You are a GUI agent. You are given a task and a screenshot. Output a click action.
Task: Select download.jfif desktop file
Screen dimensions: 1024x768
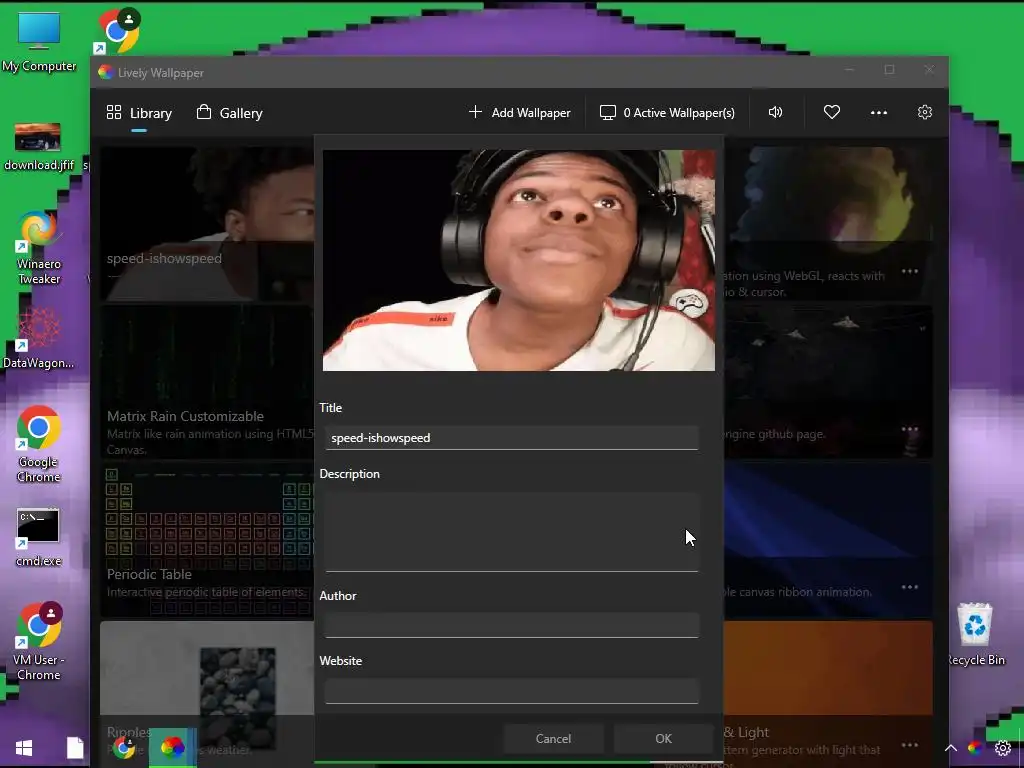pos(39,147)
